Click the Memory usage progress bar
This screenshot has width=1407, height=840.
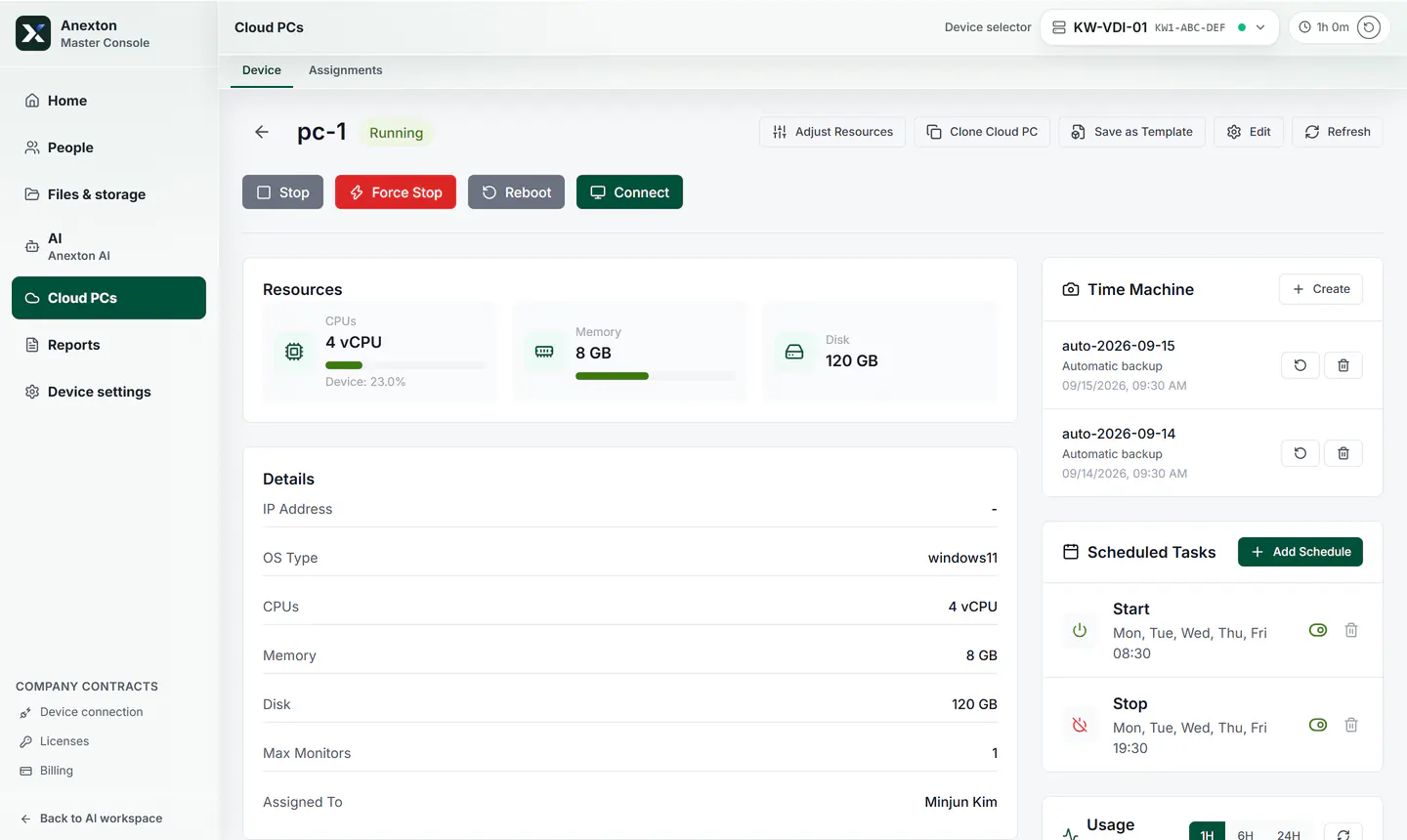tap(656, 376)
